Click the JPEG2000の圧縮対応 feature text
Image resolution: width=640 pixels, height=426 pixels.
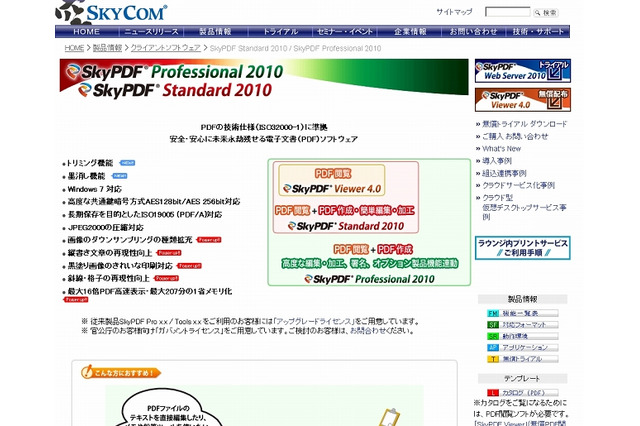click(106, 227)
